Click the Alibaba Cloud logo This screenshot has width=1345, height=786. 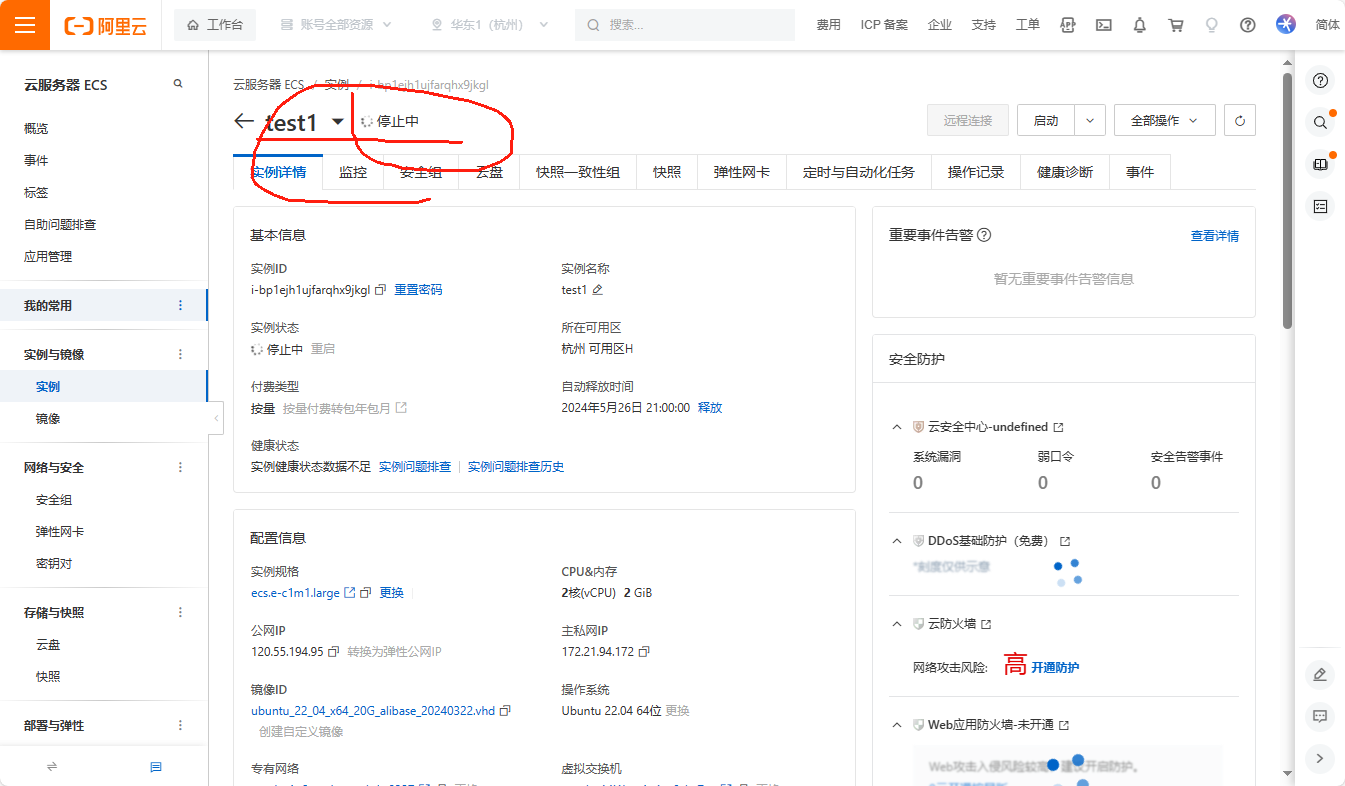105,25
